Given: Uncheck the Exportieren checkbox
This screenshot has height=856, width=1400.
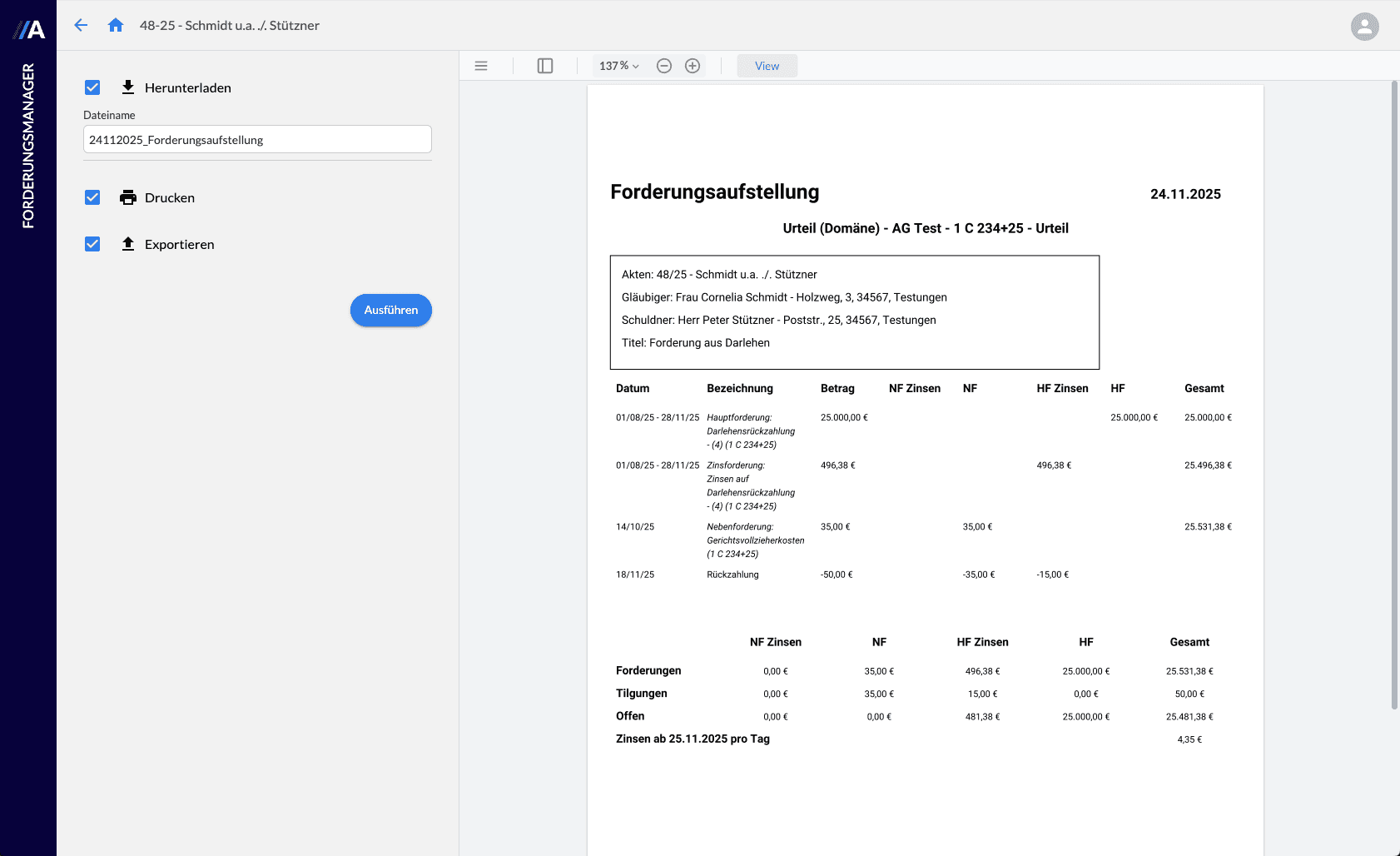Looking at the screenshot, I should click(92, 244).
